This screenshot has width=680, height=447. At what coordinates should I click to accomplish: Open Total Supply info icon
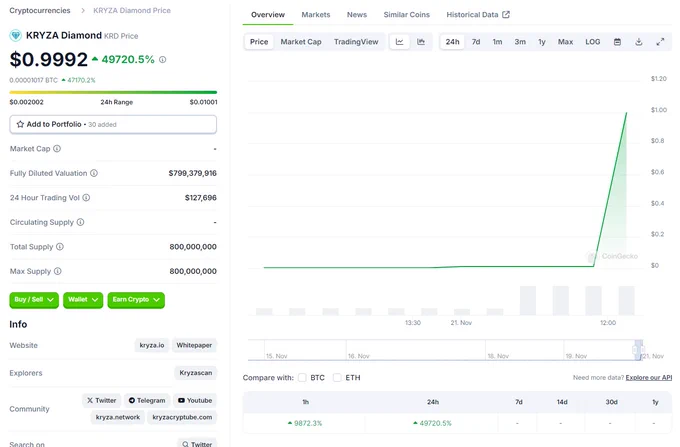pos(60,247)
